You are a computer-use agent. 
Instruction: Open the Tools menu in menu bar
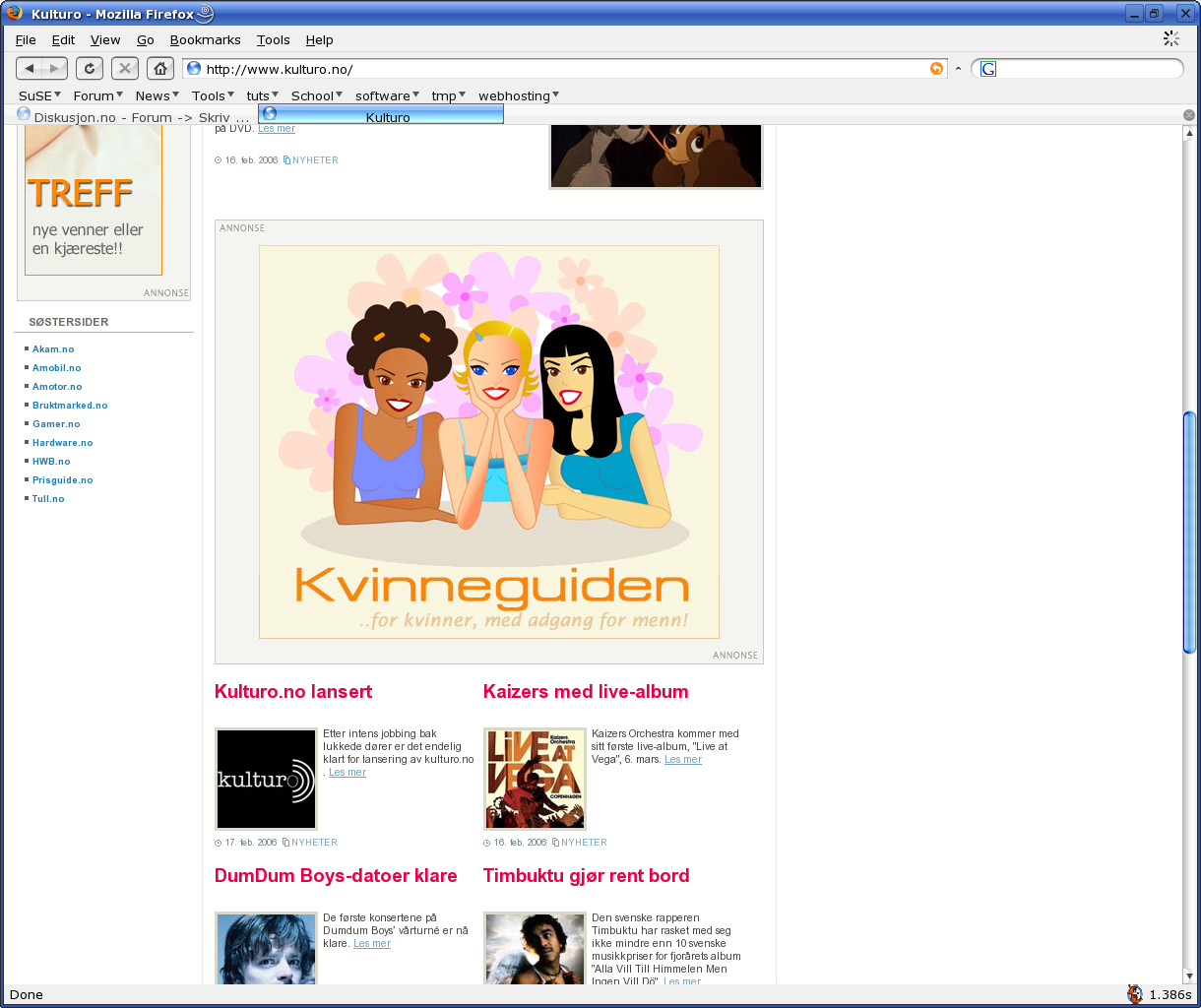coord(273,40)
